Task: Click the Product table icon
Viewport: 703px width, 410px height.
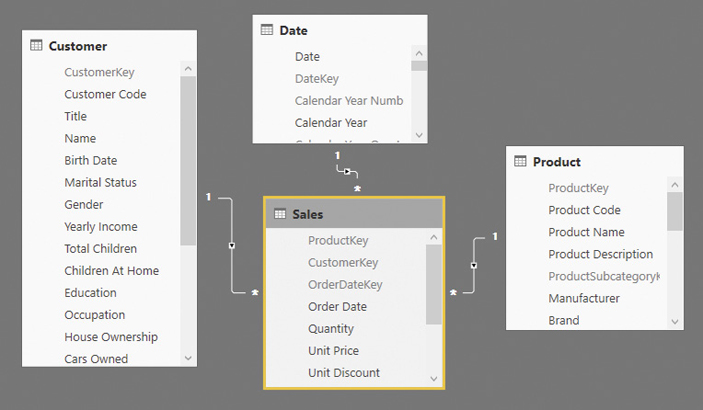Action: pyautogui.click(x=520, y=161)
